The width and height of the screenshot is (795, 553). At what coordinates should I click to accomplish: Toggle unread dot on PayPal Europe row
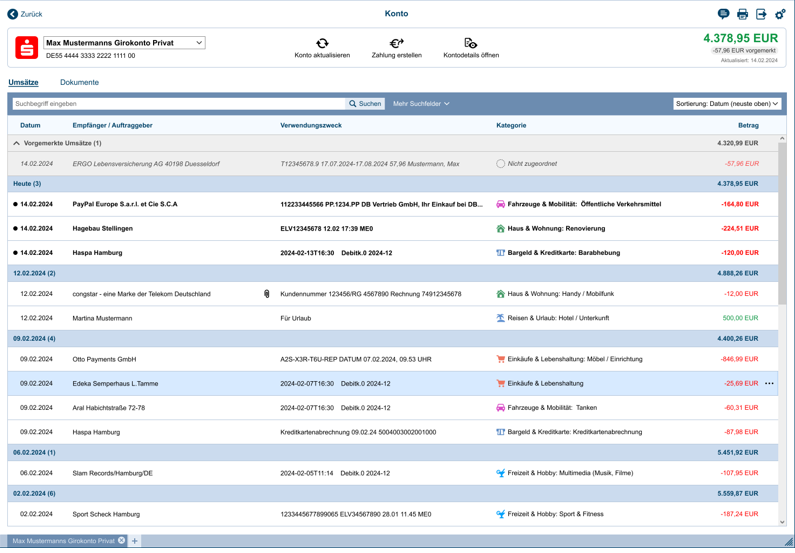15,204
